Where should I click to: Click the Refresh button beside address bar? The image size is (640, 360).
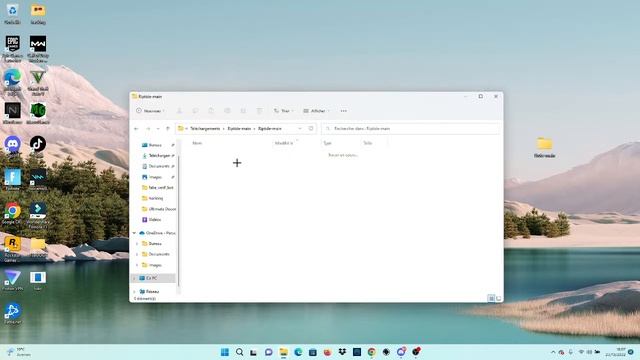(311, 129)
